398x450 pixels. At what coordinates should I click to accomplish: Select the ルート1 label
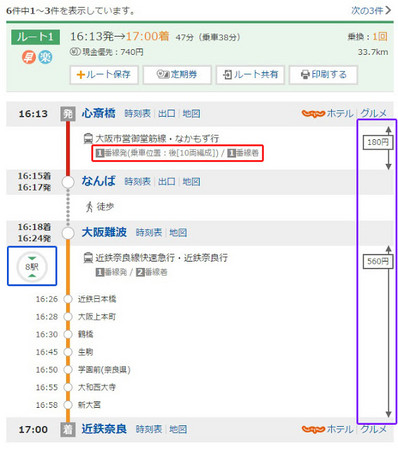(35, 37)
